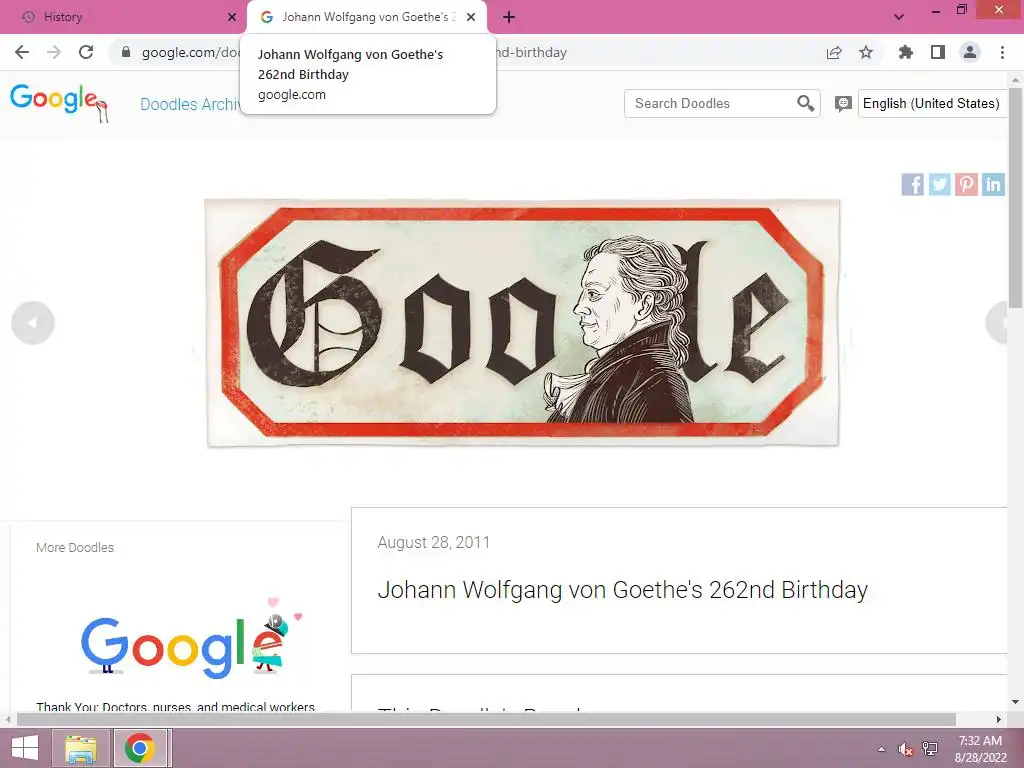The height and width of the screenshot is (768, 1024).
Task: Go to the previous doodle arrow
Action: [x=33, y=323]
